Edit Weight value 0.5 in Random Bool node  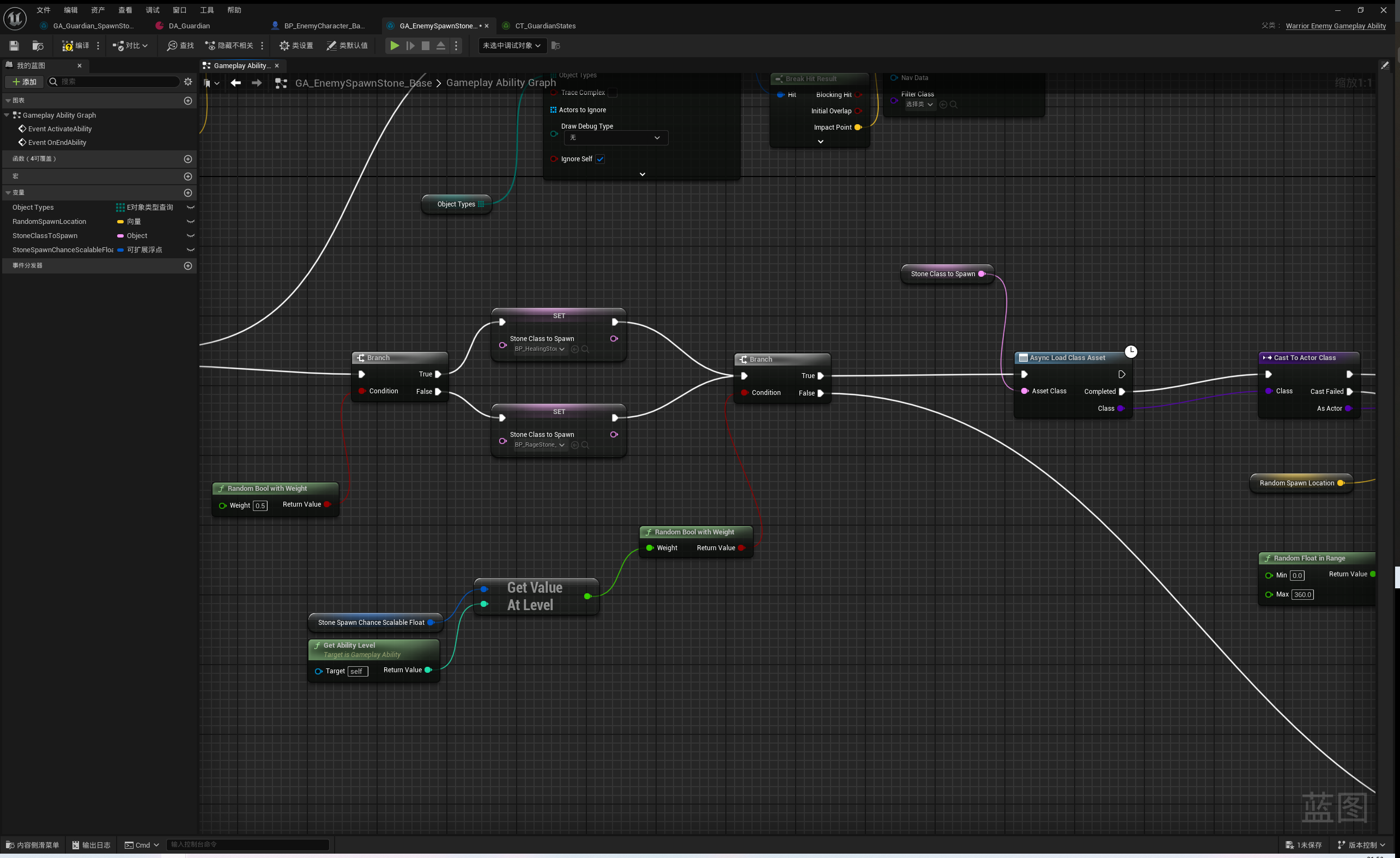260,506
